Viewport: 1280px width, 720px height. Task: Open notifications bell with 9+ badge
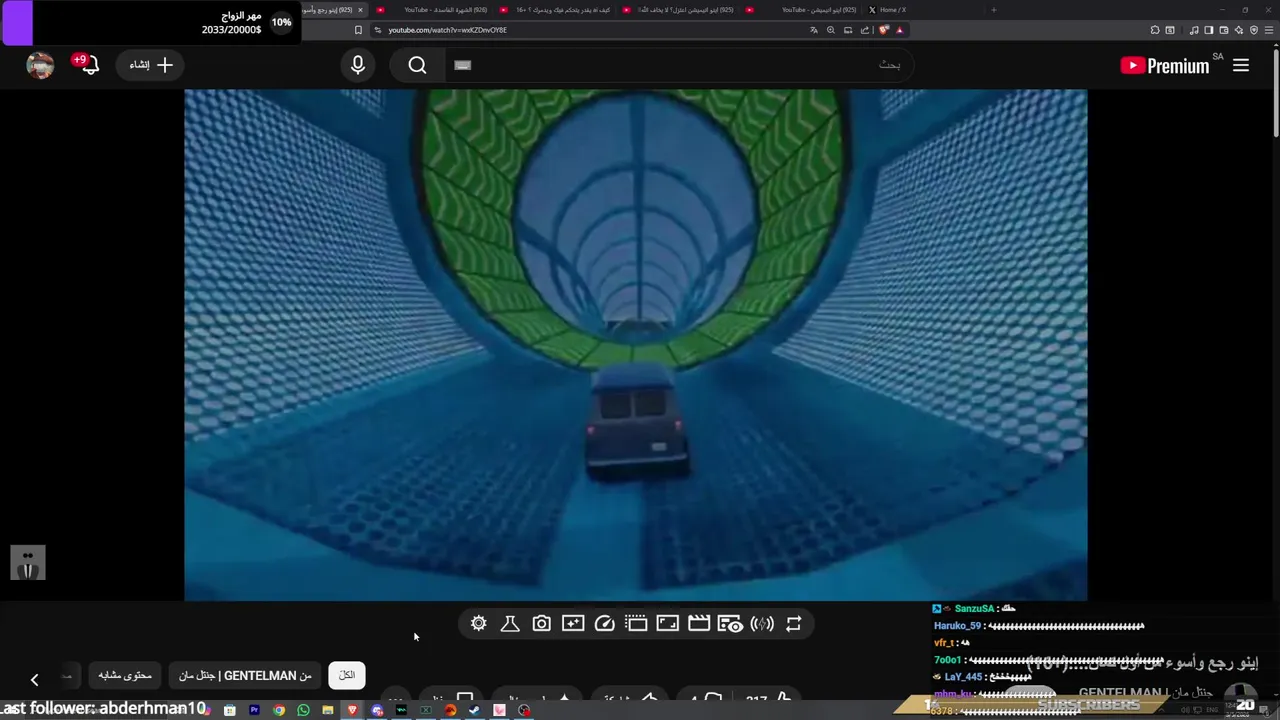tap(88, 65)
